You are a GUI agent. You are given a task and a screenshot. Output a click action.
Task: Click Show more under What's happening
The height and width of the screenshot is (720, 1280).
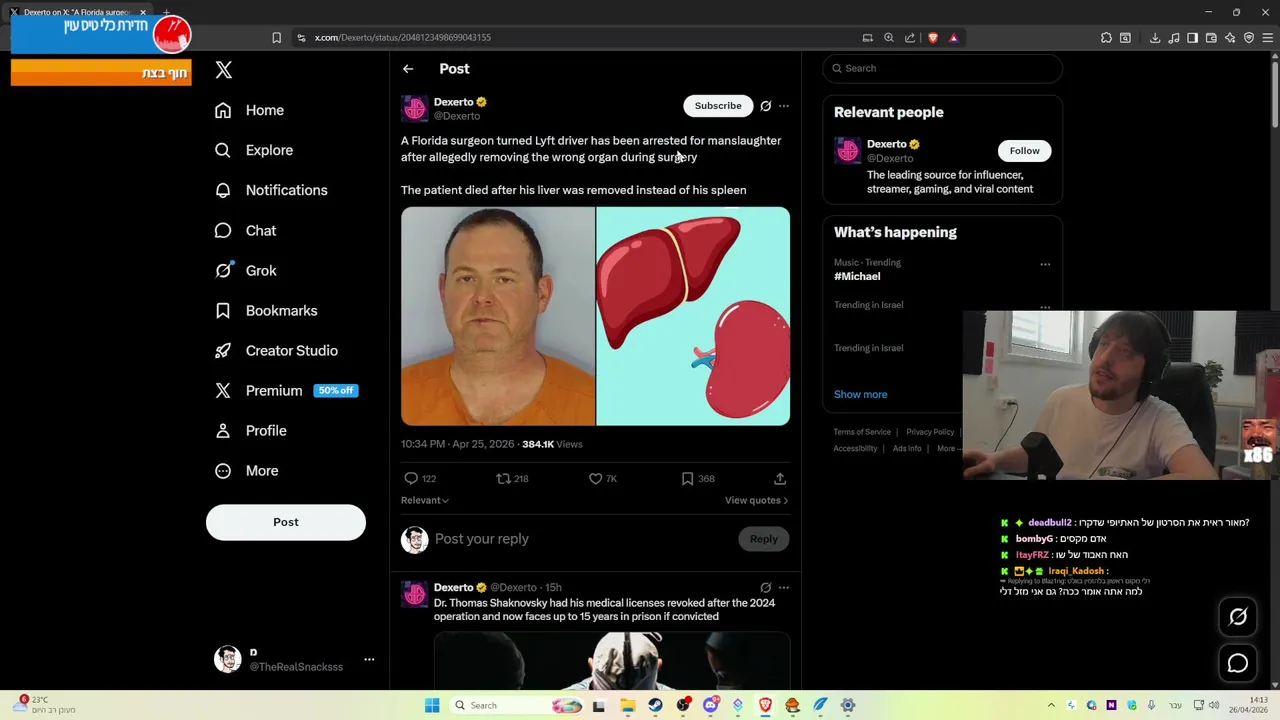pyautogui.click(x=861, y=395)
